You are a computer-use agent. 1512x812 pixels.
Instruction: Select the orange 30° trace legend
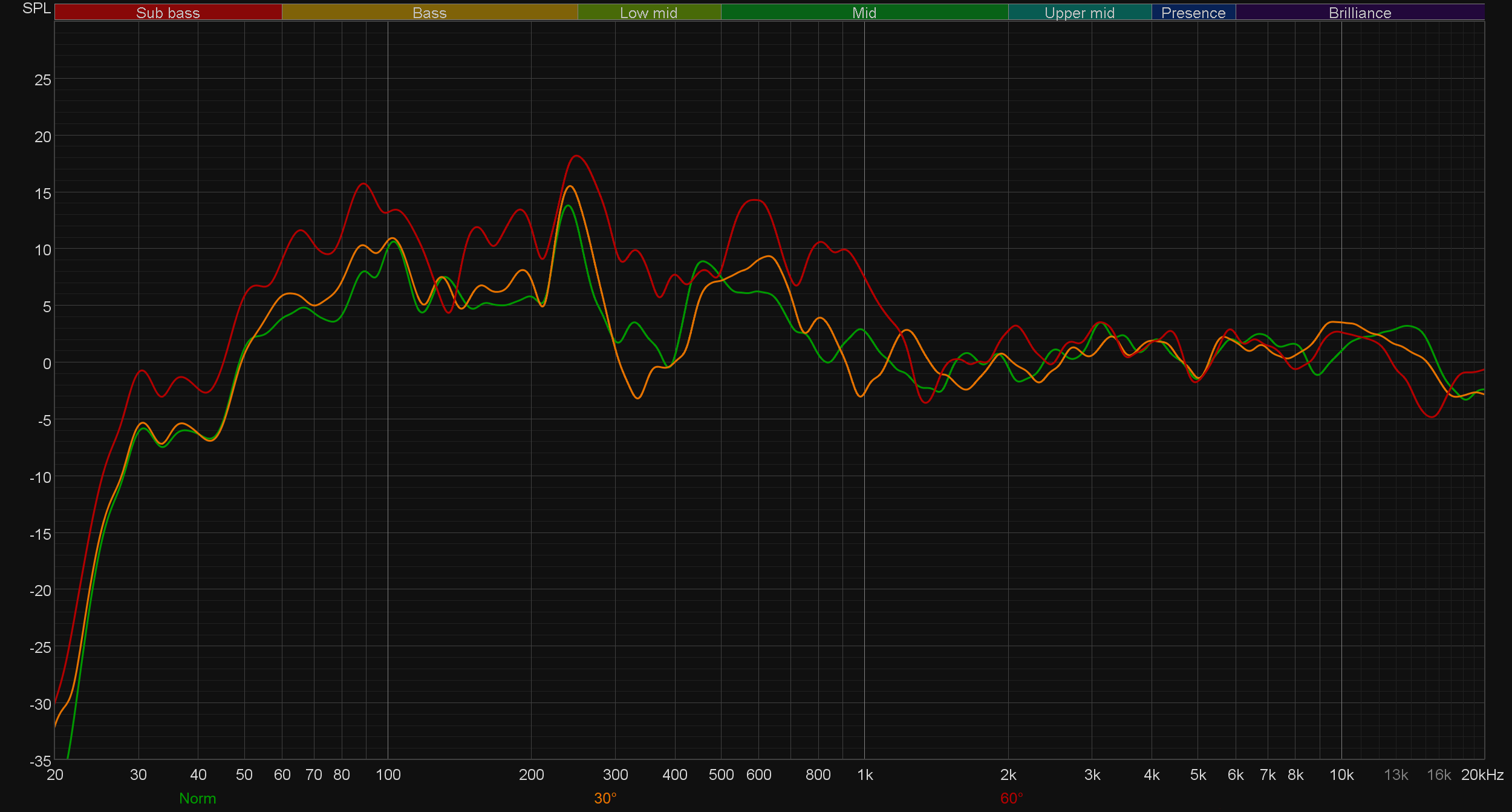tap(605, 798)
